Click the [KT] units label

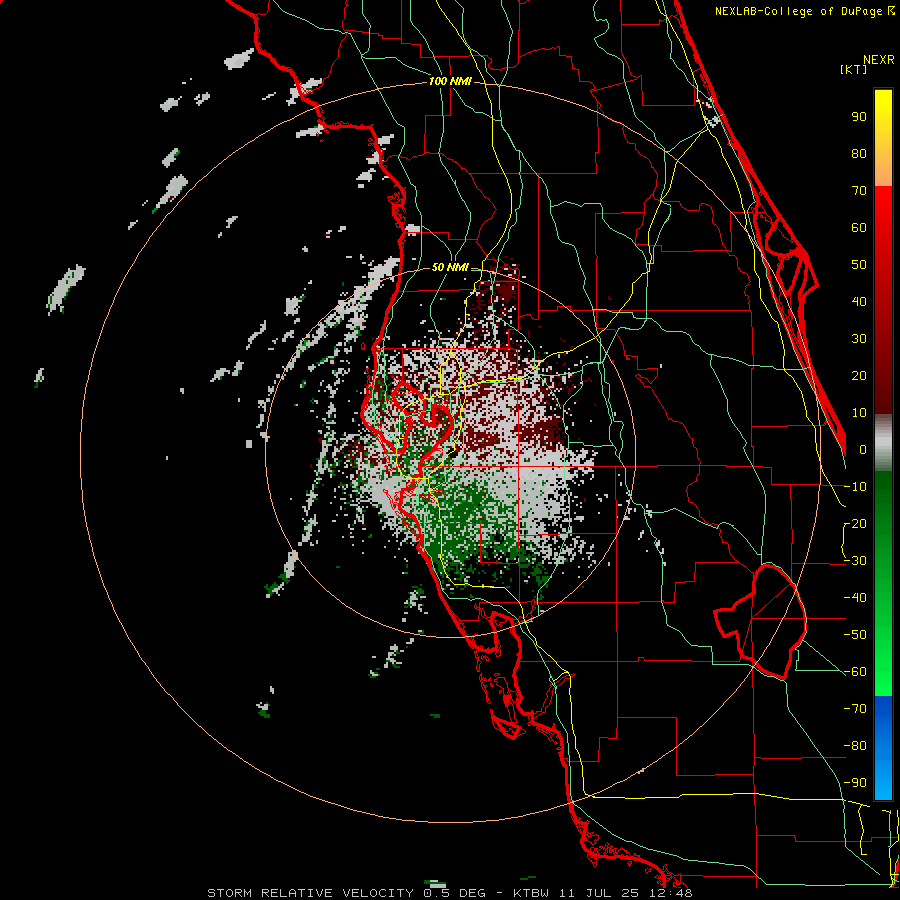click(x=854, y=69)
